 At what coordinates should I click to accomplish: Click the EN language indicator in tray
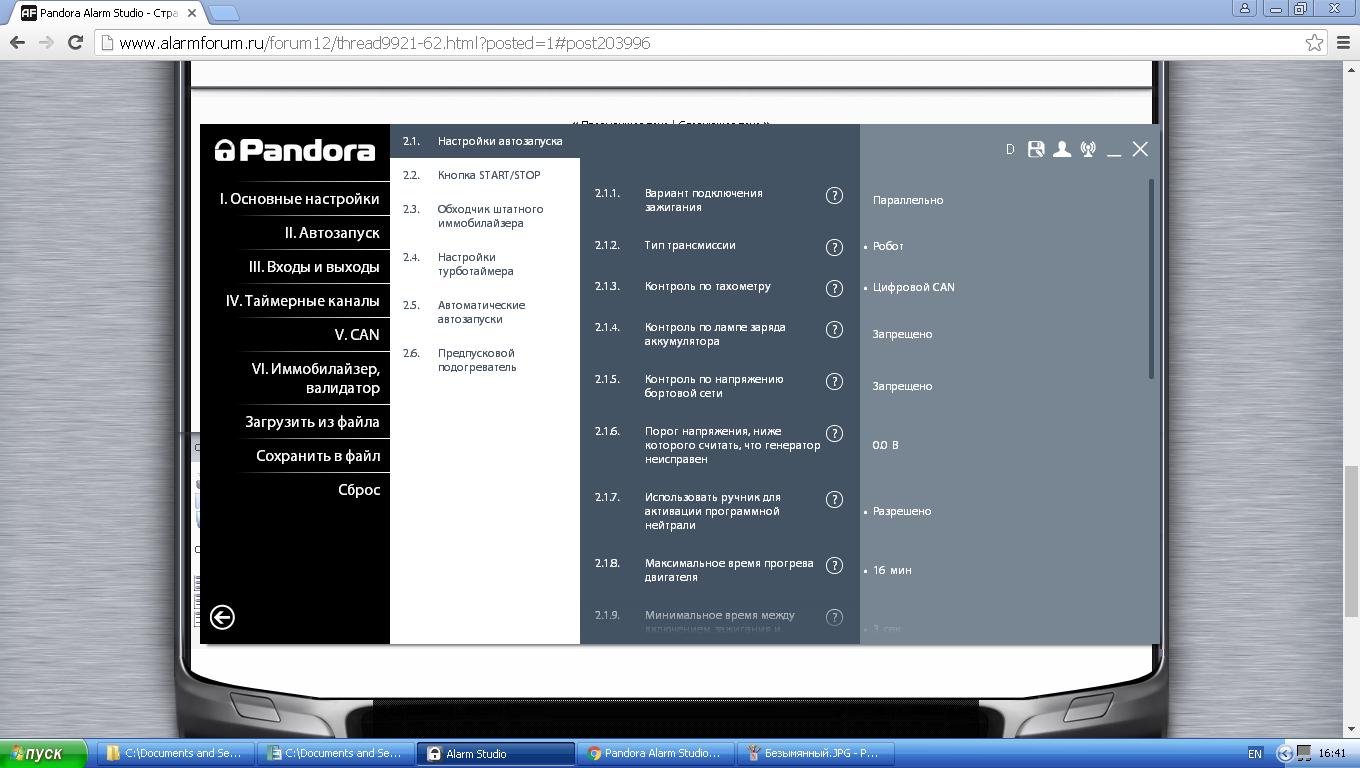(x=1255, y=753)
